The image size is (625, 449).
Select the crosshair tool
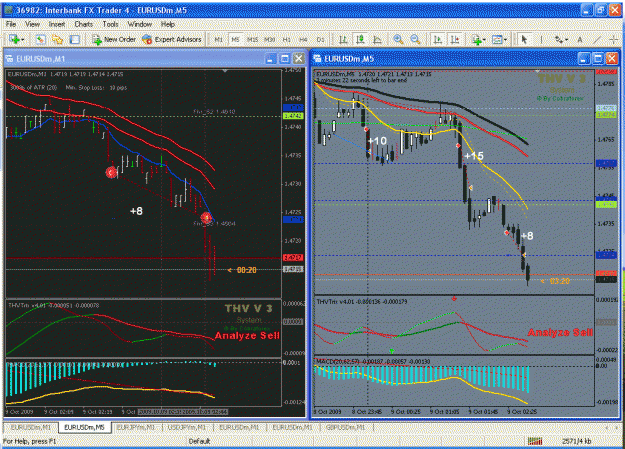614,39
